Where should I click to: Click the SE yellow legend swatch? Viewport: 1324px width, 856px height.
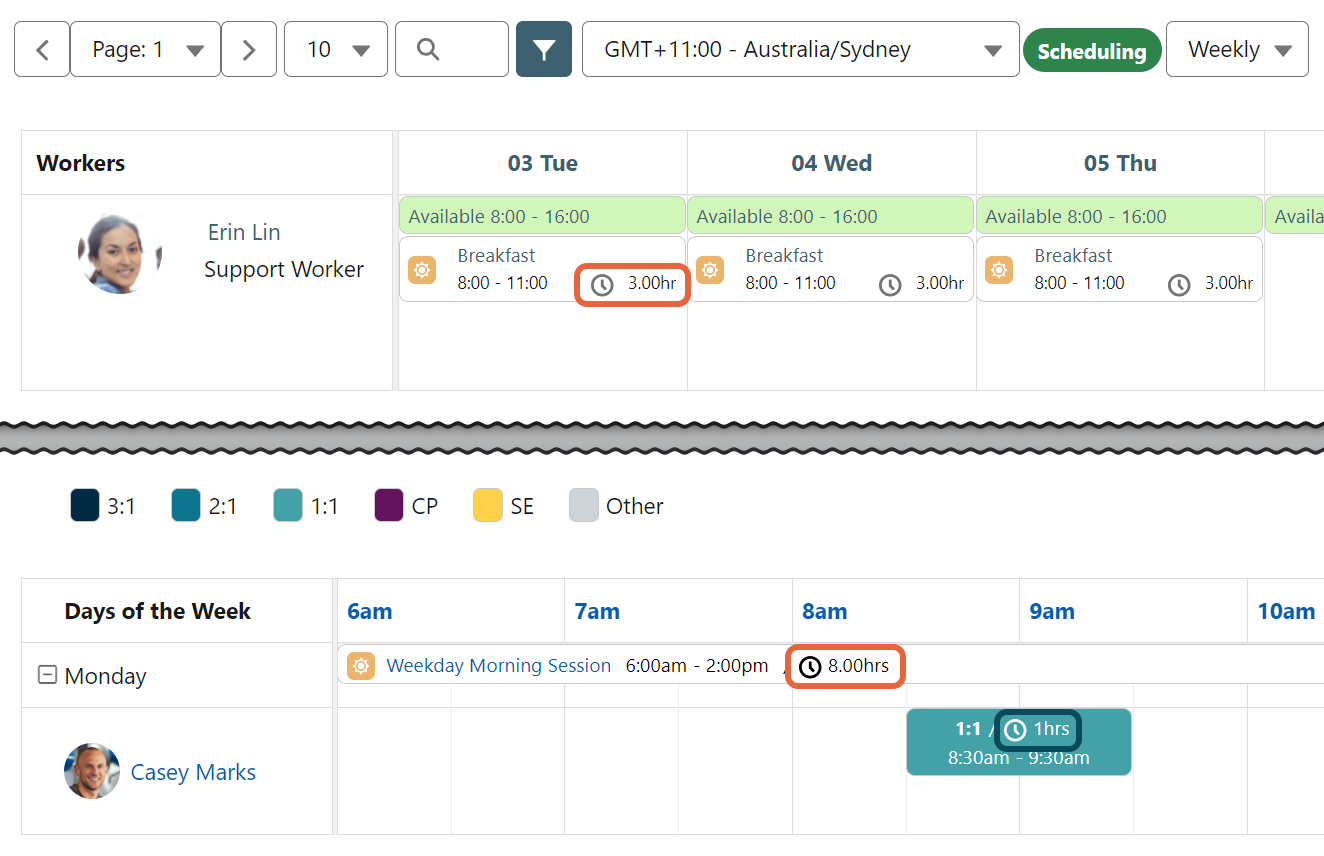pyautogui.click(x=488, y=506)
